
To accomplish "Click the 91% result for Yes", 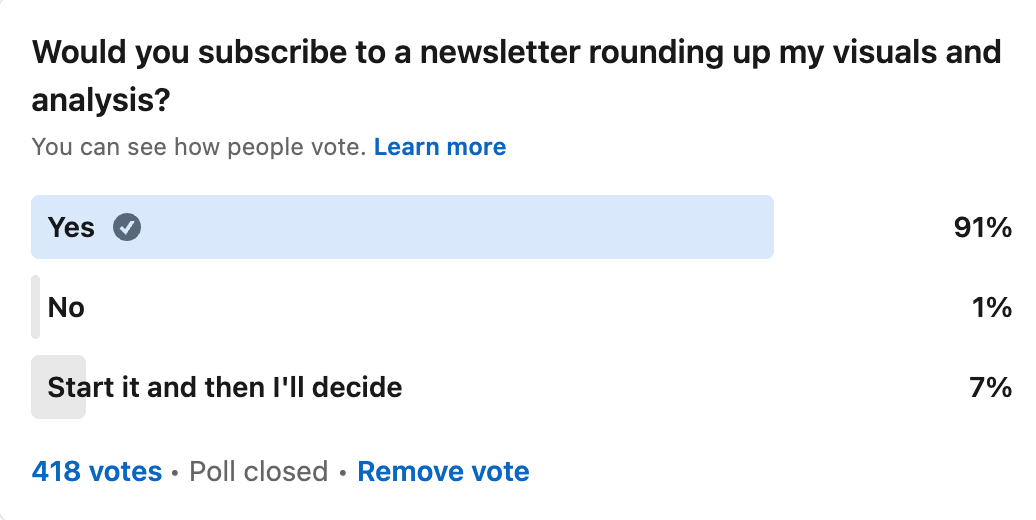I will point(983,228).
